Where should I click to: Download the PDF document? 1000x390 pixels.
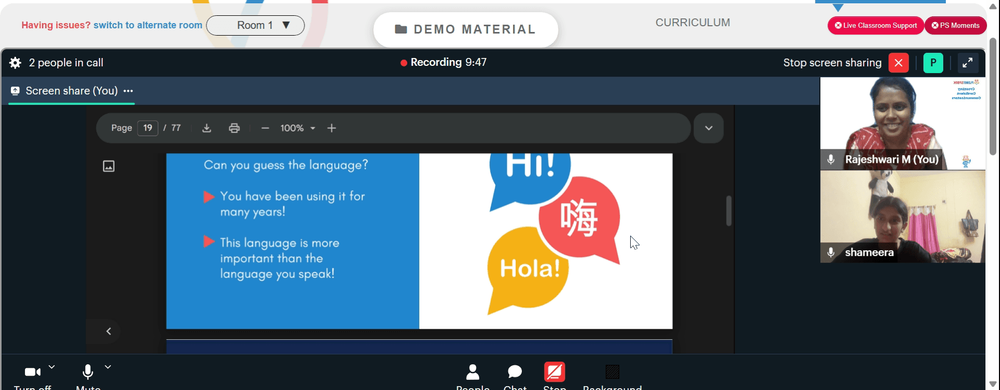pos(207,128)
